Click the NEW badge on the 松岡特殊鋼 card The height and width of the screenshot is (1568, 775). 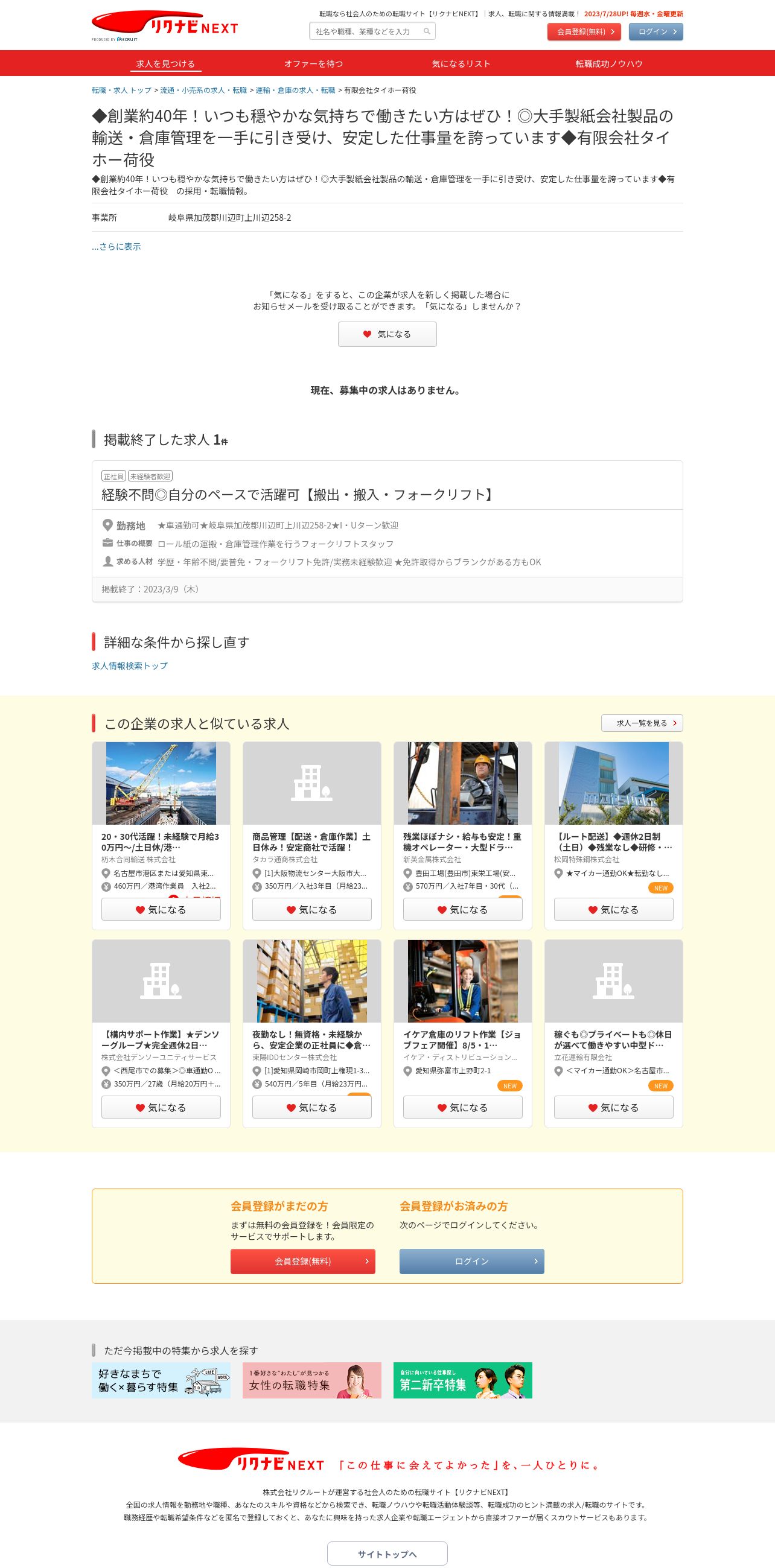pos(661,888)
